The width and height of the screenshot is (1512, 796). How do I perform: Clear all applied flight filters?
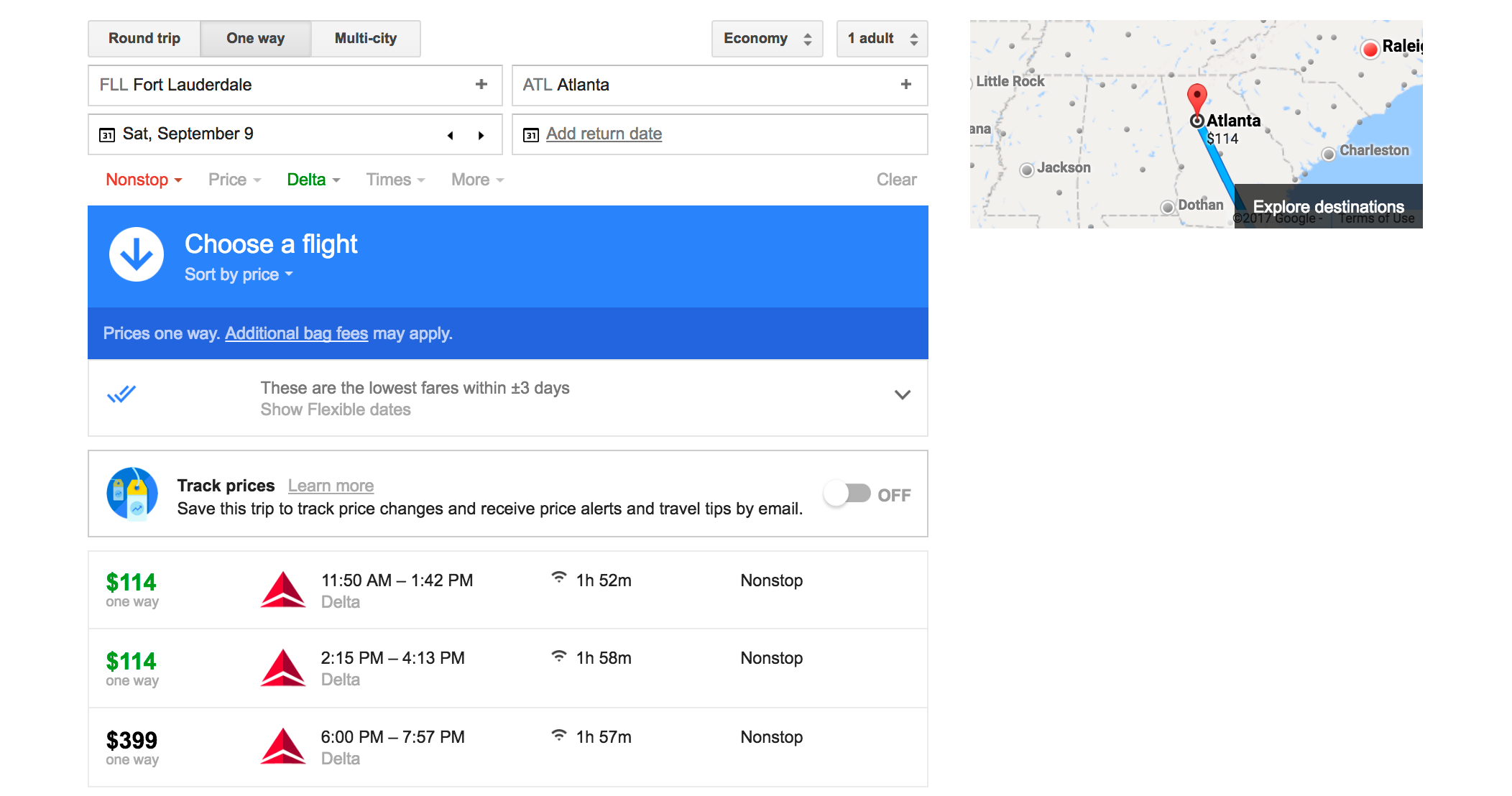pyautogui.click(x=895, y=180)
